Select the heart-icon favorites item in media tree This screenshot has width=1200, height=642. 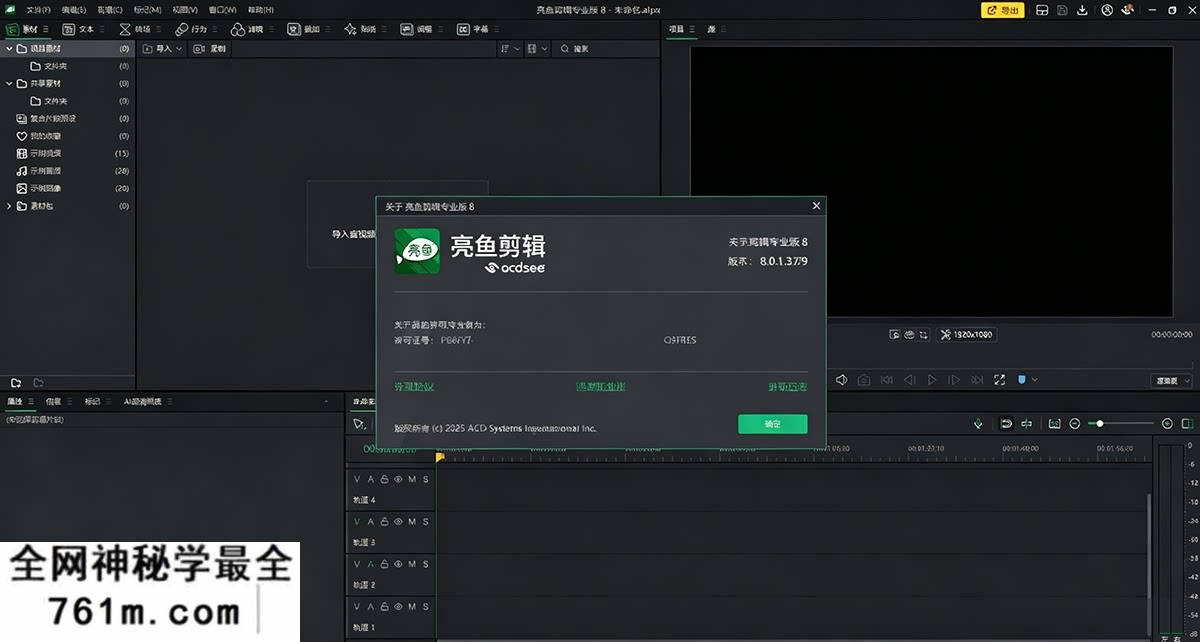coord(68,136)
